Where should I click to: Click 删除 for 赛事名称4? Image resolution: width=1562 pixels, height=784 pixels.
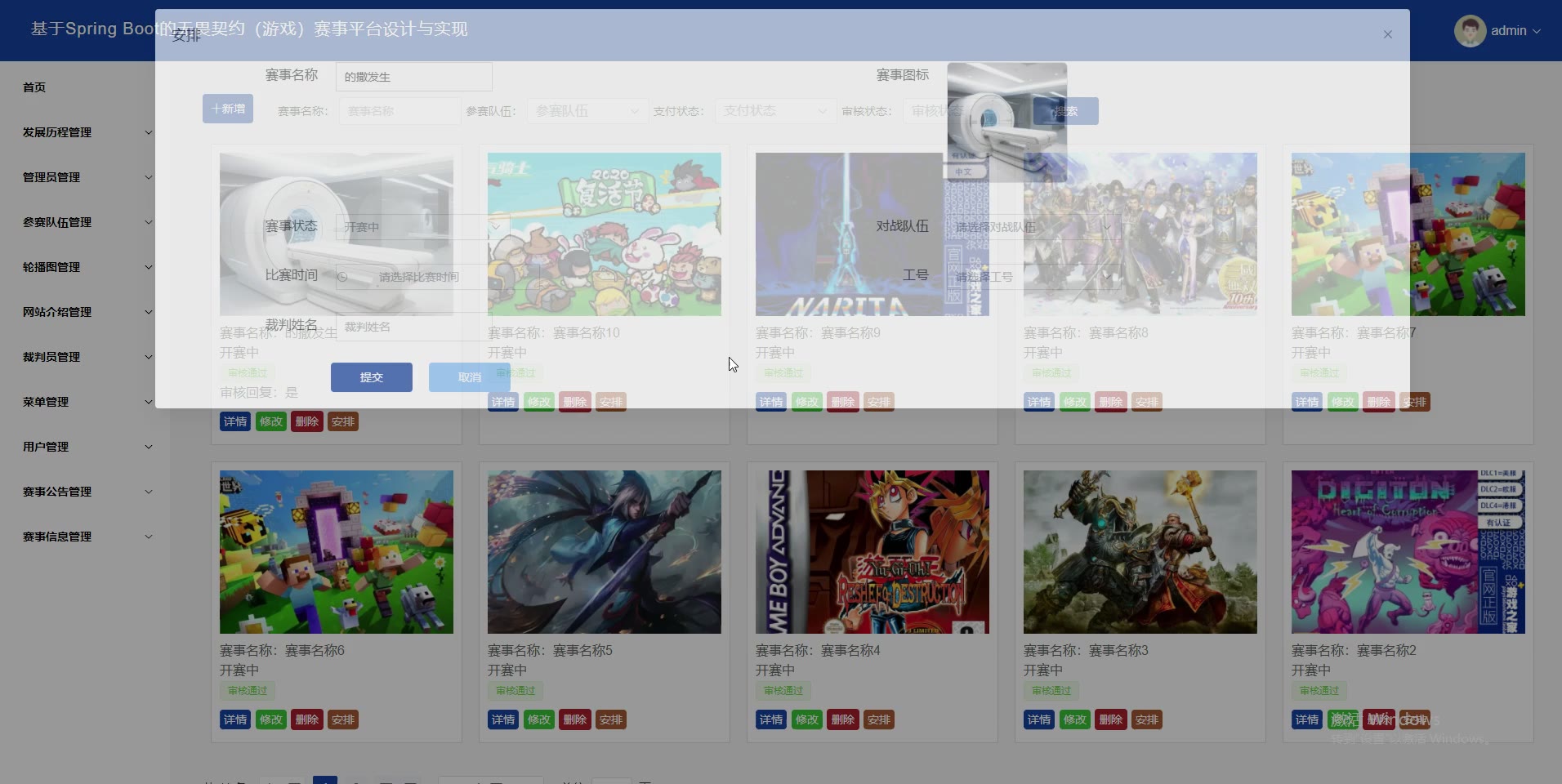point(843,719)
